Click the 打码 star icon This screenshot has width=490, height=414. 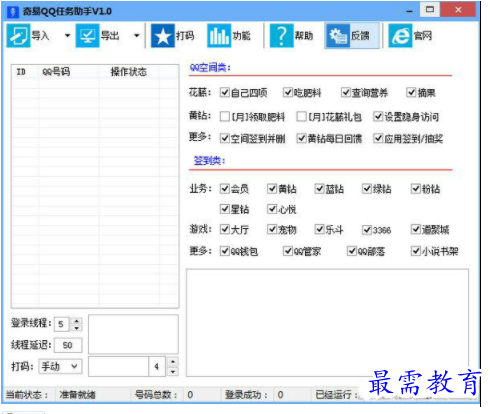(163, 36)
